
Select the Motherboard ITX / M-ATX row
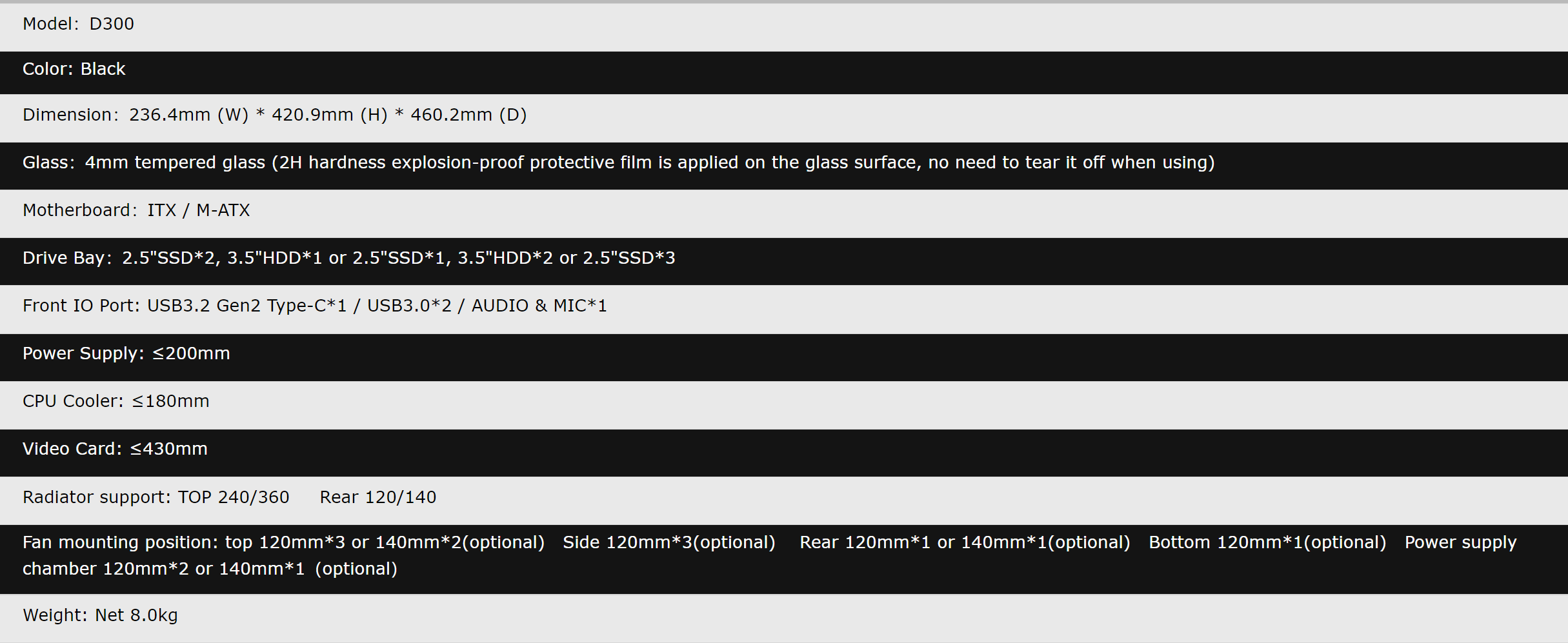(x=136, y=211)
